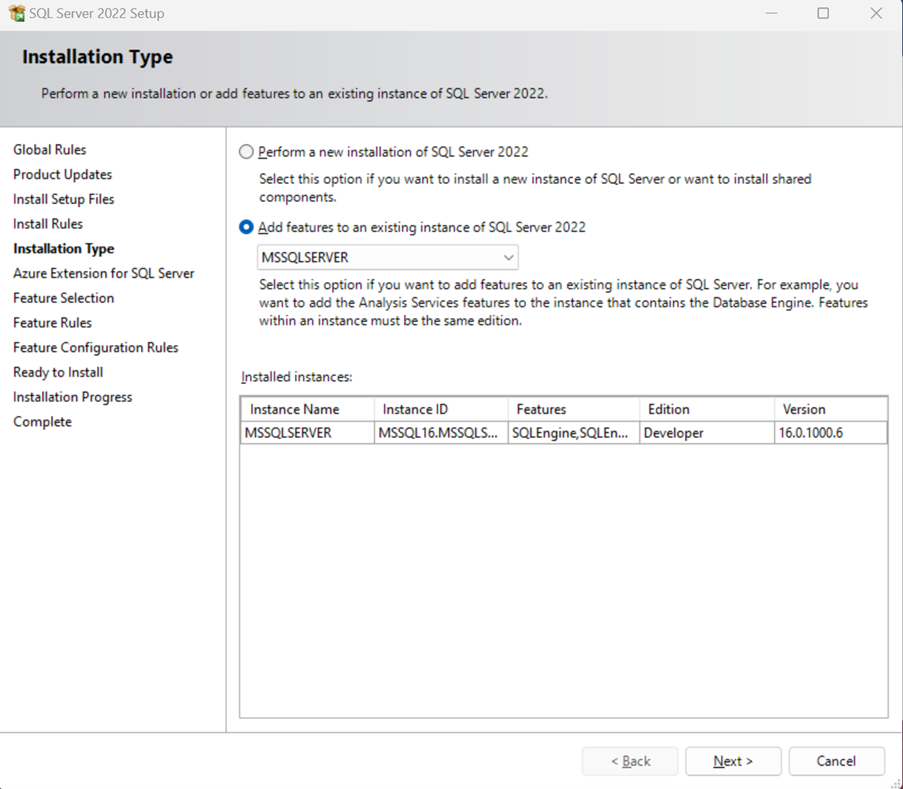Click the SQL Server Setup title bar icon
Screen dimensions: 903x789
(16, 14)
